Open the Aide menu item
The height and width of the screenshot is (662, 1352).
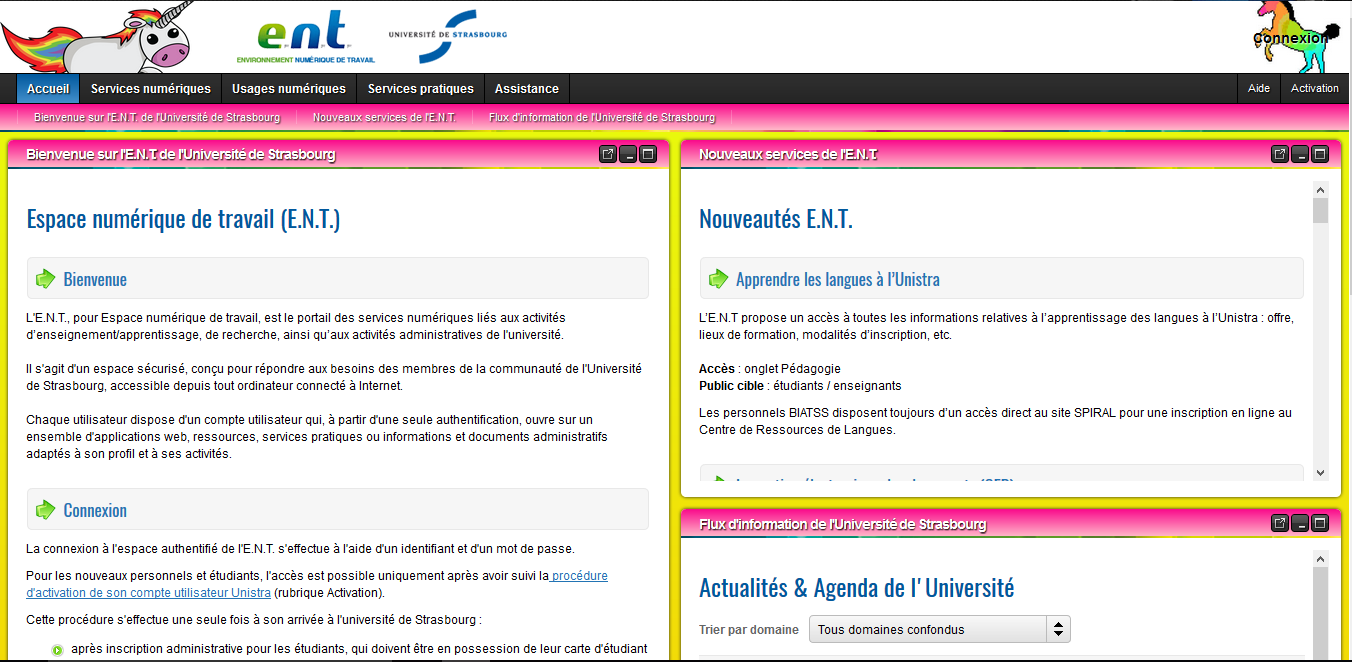pyautogui.click(x=1259, y=88)
